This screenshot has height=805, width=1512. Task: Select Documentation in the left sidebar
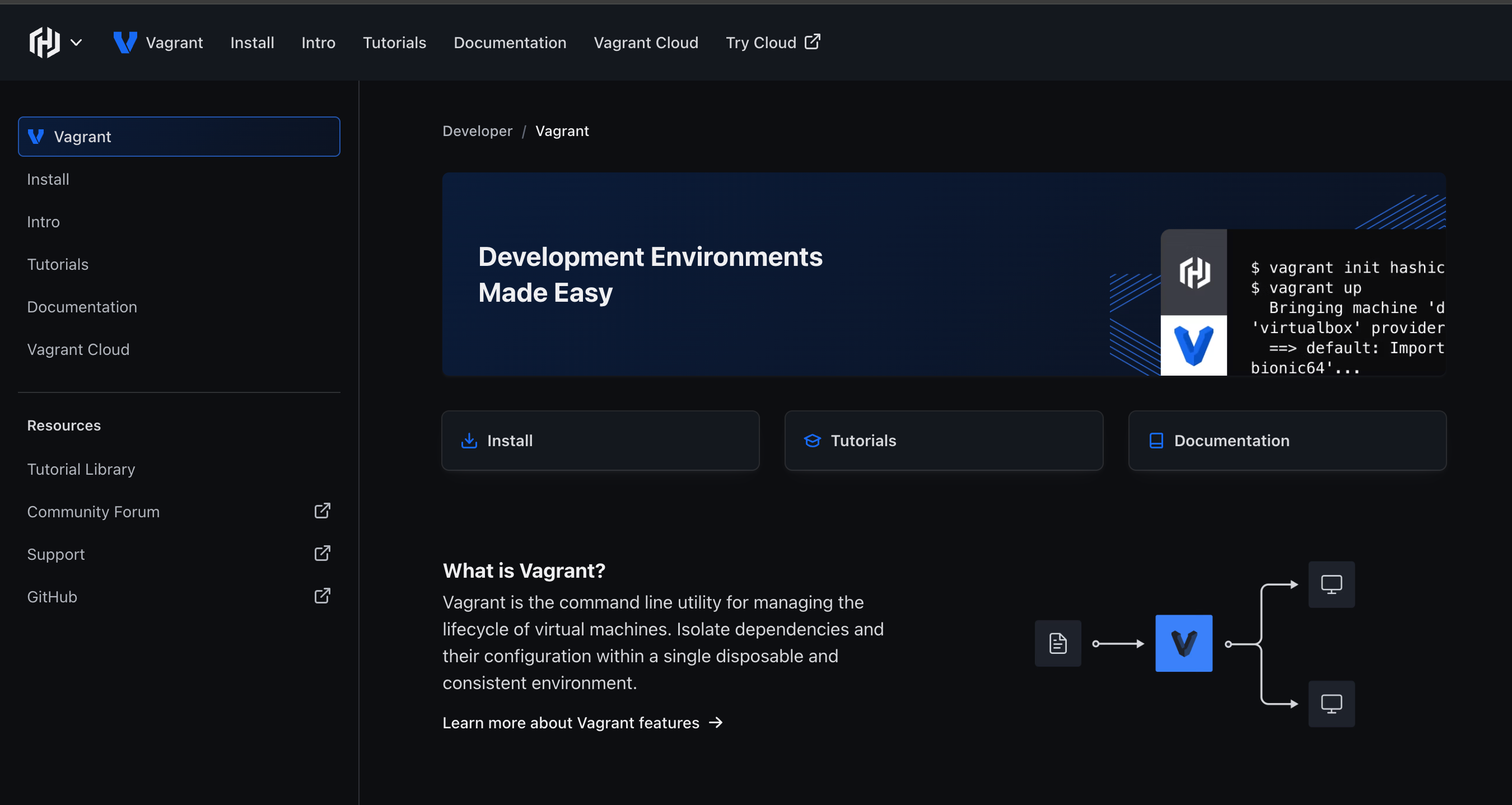point(82,306)
